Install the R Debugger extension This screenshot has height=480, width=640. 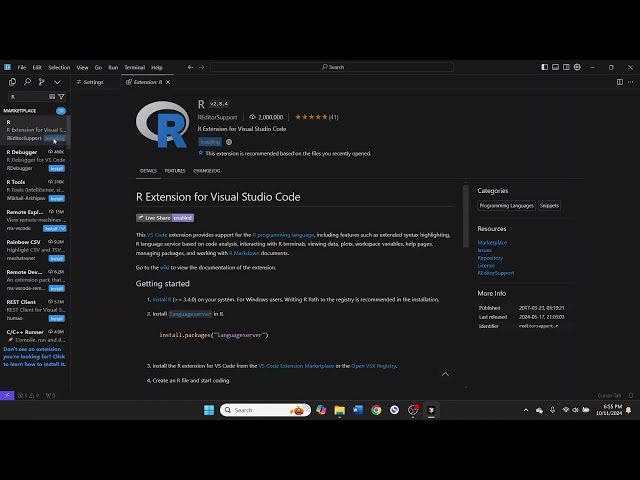pos(57,169)
